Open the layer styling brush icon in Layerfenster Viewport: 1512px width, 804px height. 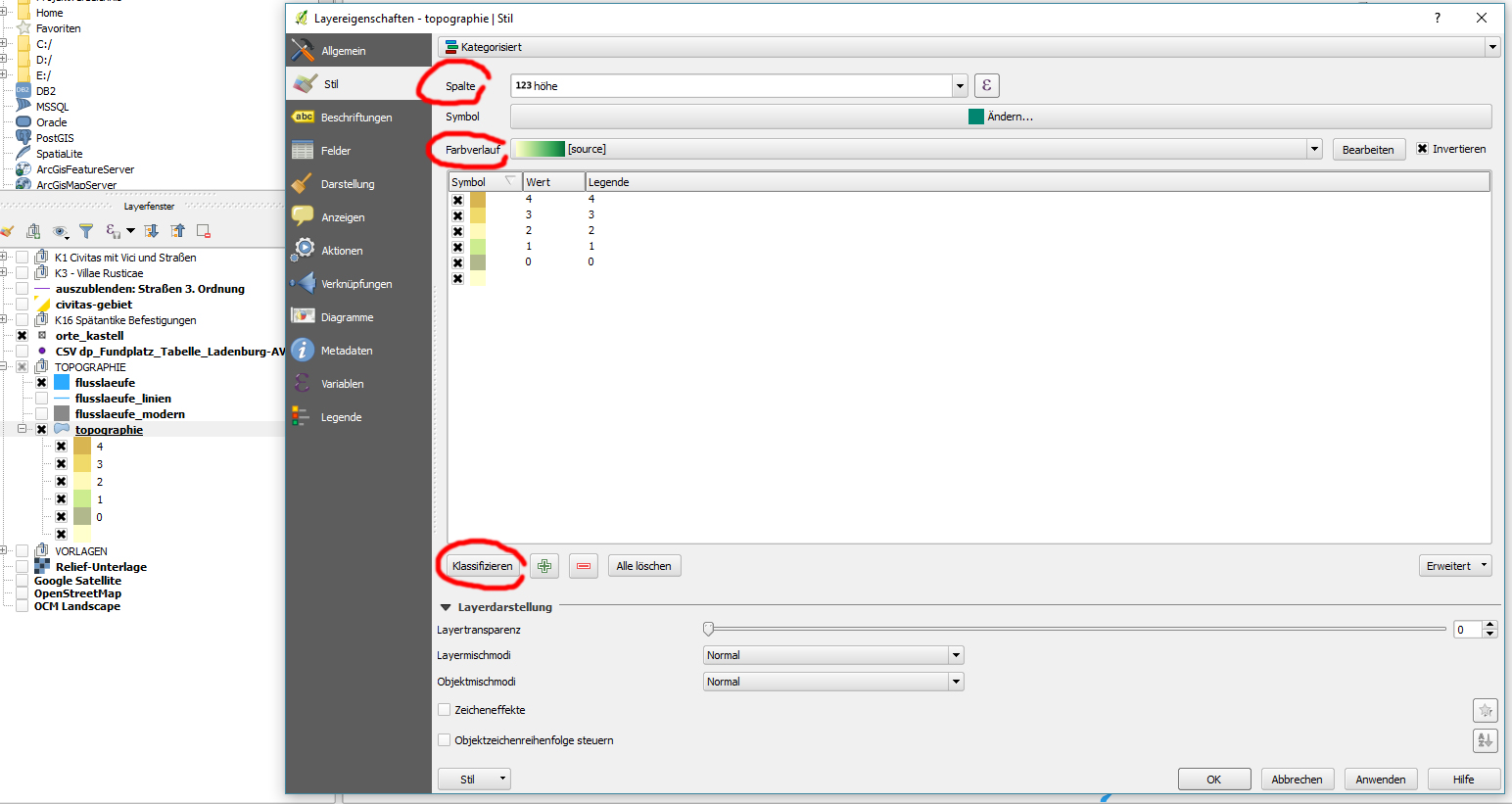[x=8, y=231]
